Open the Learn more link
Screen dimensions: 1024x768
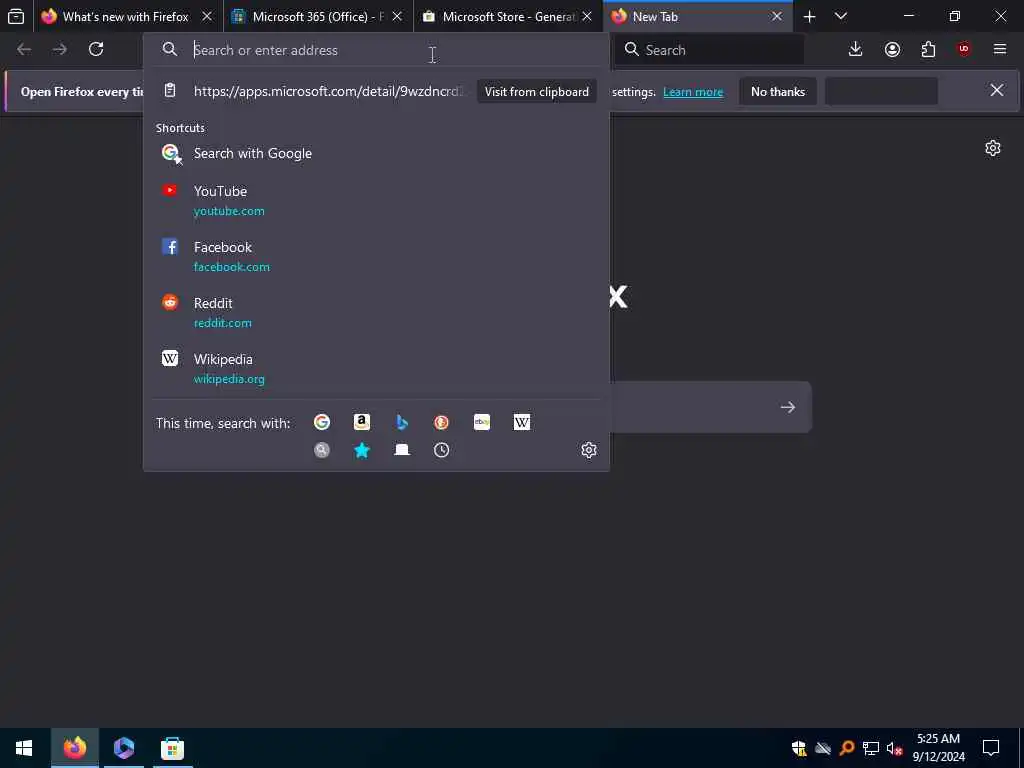click(x=693, y=92)
